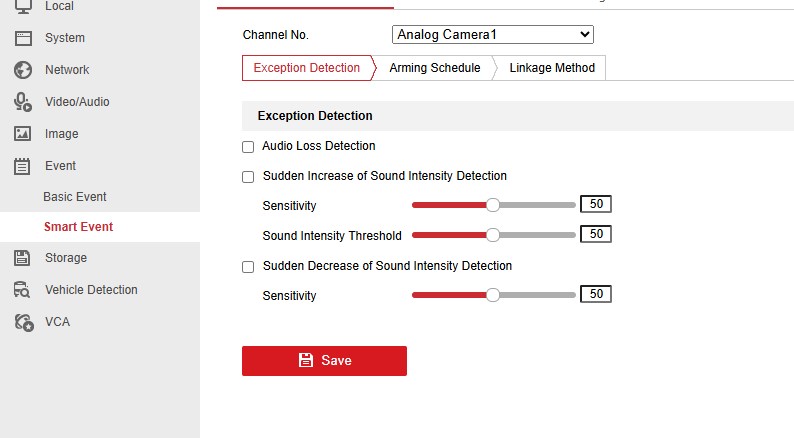
Task: Click the Local monitor icon in sidebar
Action: point(22,6)
